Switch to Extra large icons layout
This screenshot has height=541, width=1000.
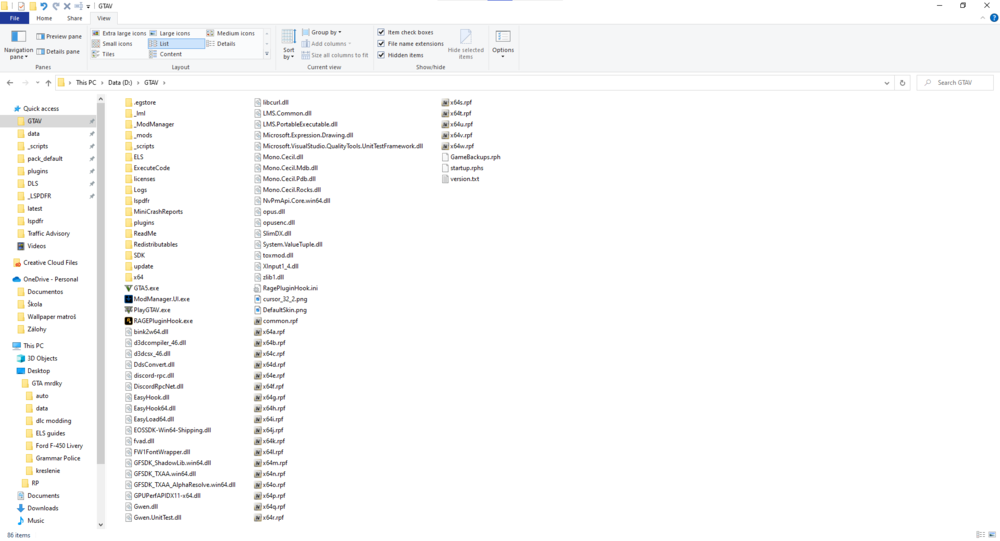pos(119,33)
